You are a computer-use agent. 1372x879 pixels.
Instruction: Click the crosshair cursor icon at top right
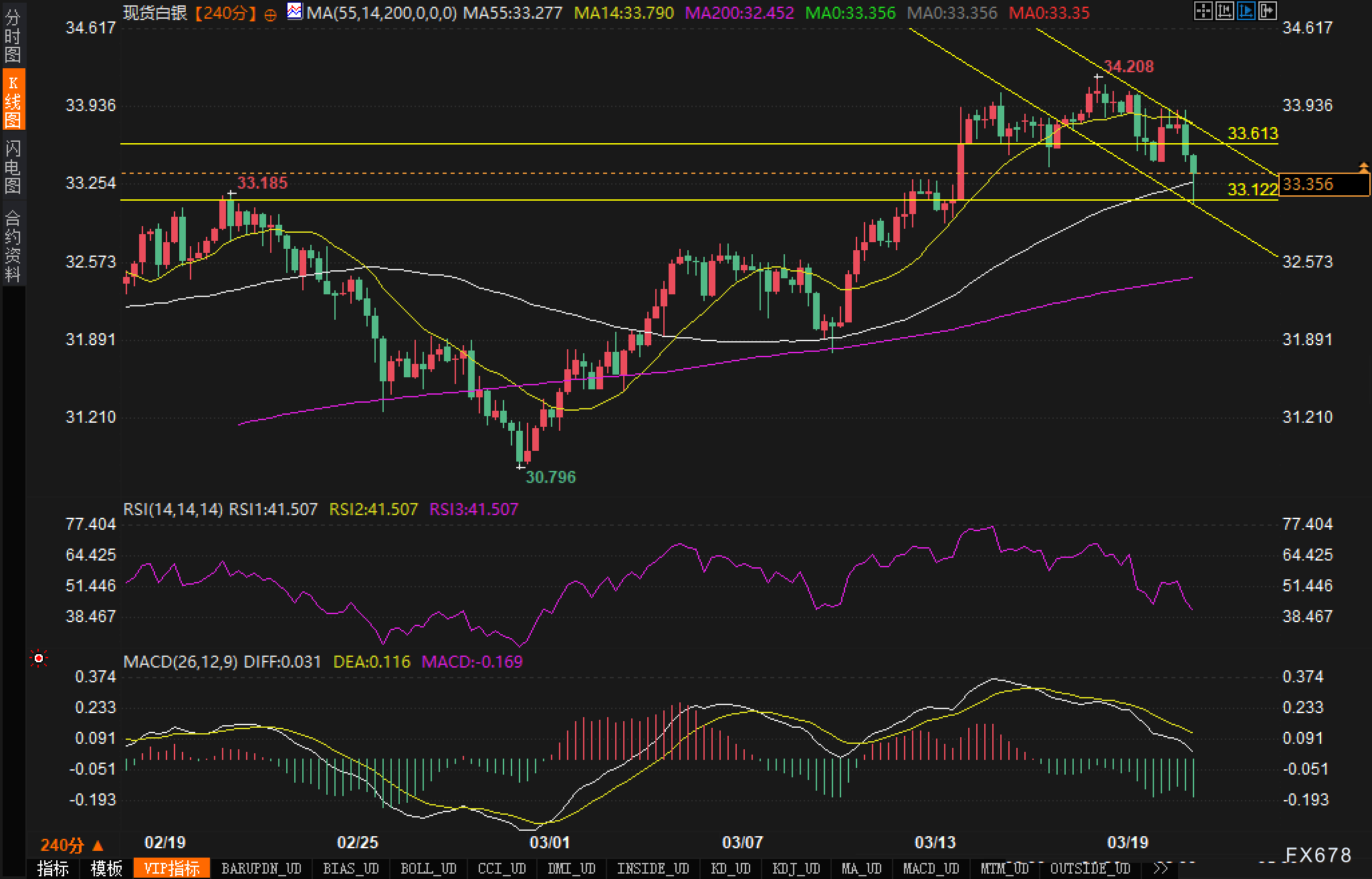click(1203, 11)
